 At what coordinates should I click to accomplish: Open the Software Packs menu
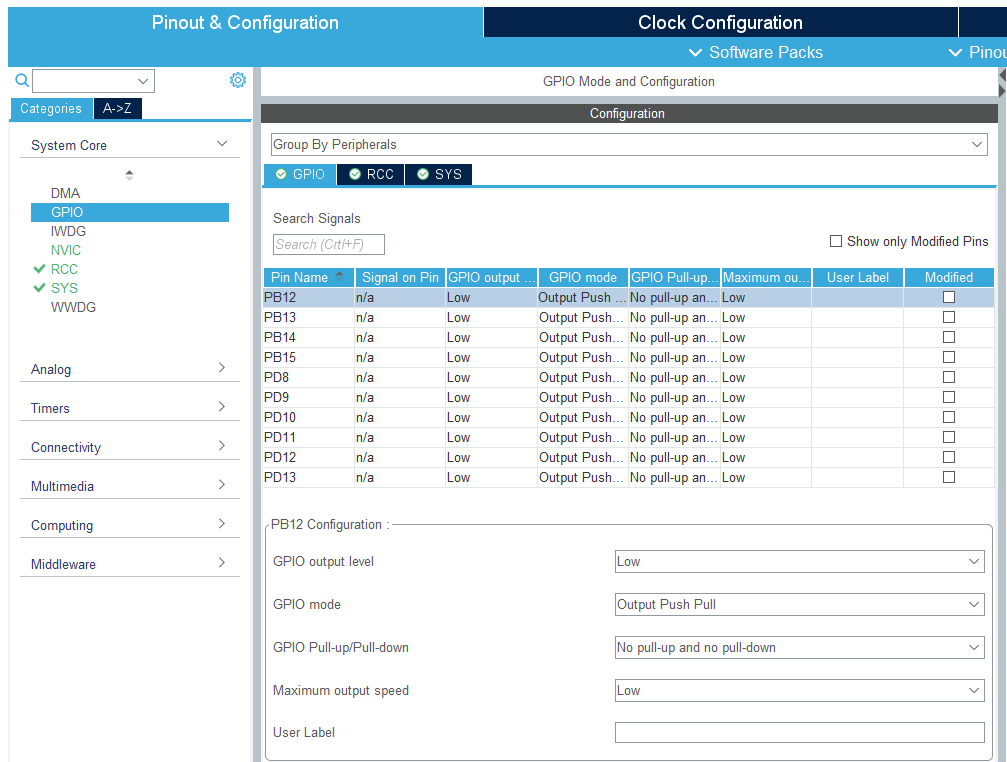click(x=755, y=53)
